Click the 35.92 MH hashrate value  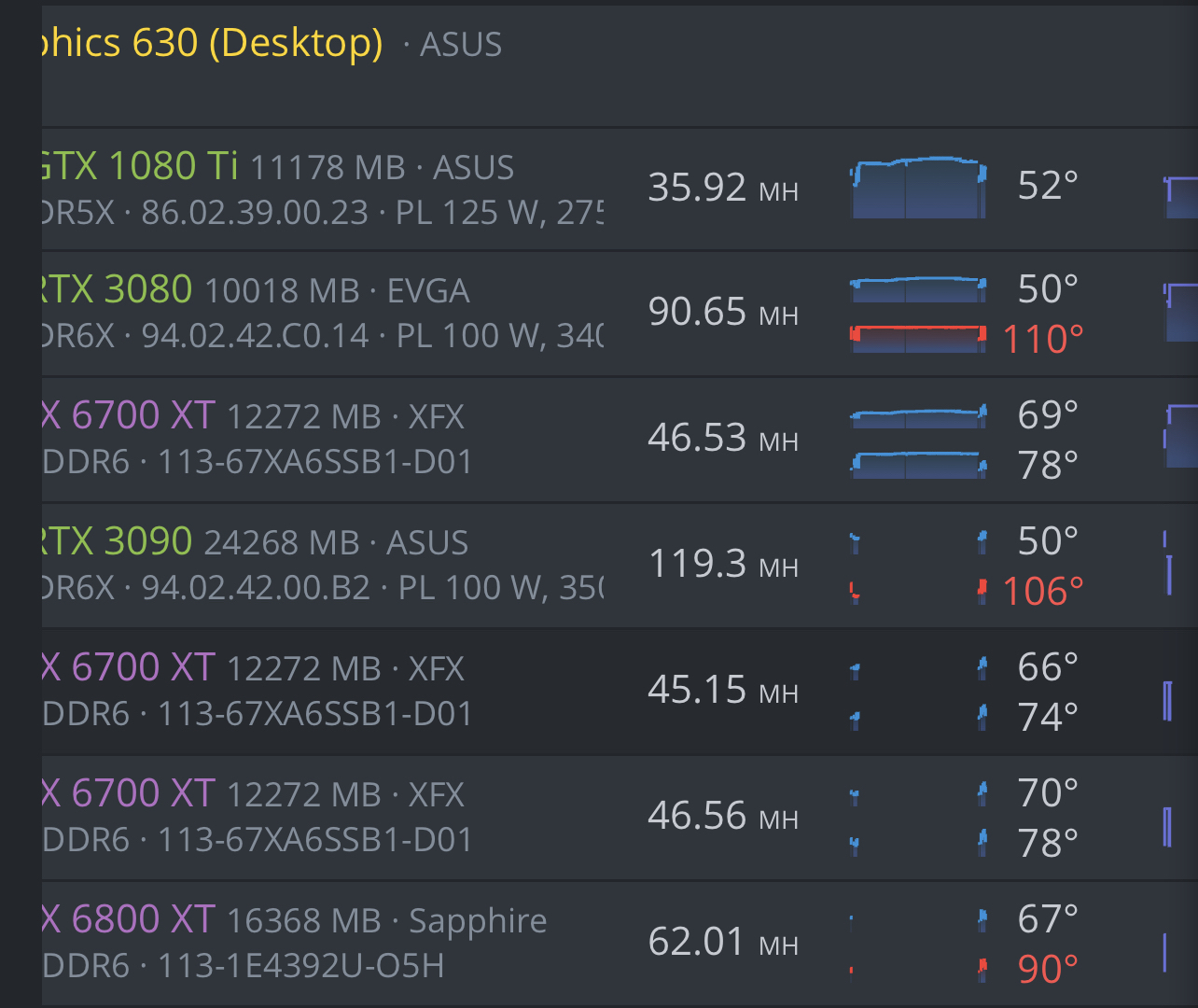723,188
